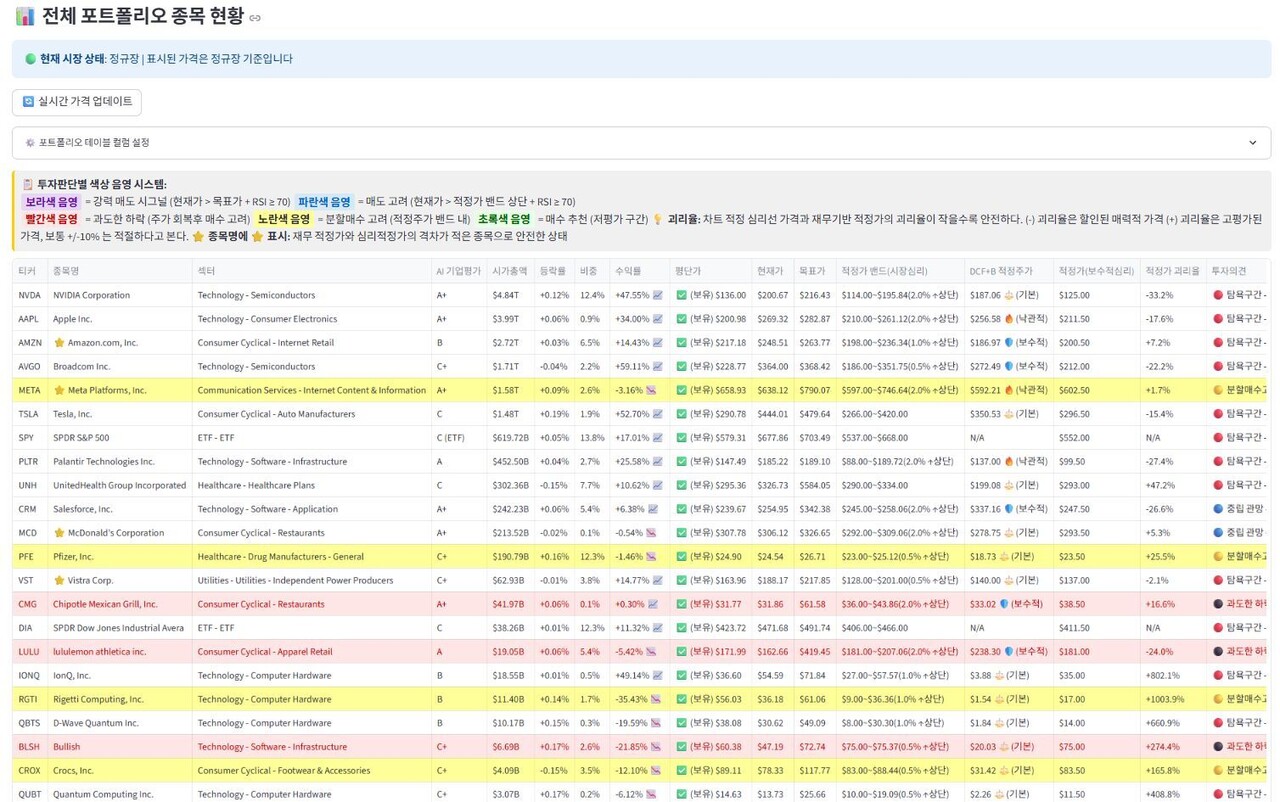Click the falling chart icon in LULU's return cell
Screen dimensions: 1280x802
coord(651,652)
